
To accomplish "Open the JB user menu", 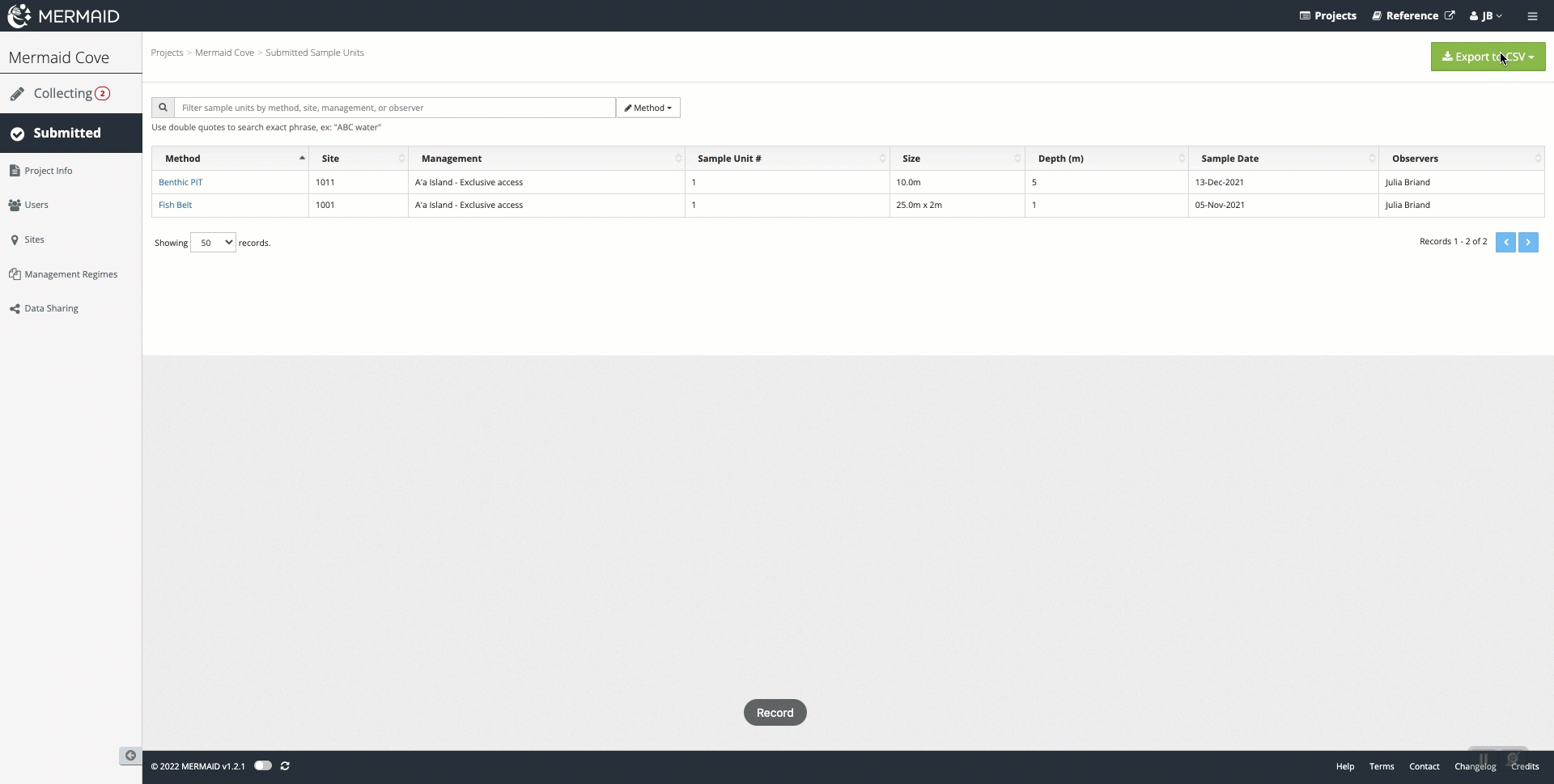I will click(x=1486, y=16).
